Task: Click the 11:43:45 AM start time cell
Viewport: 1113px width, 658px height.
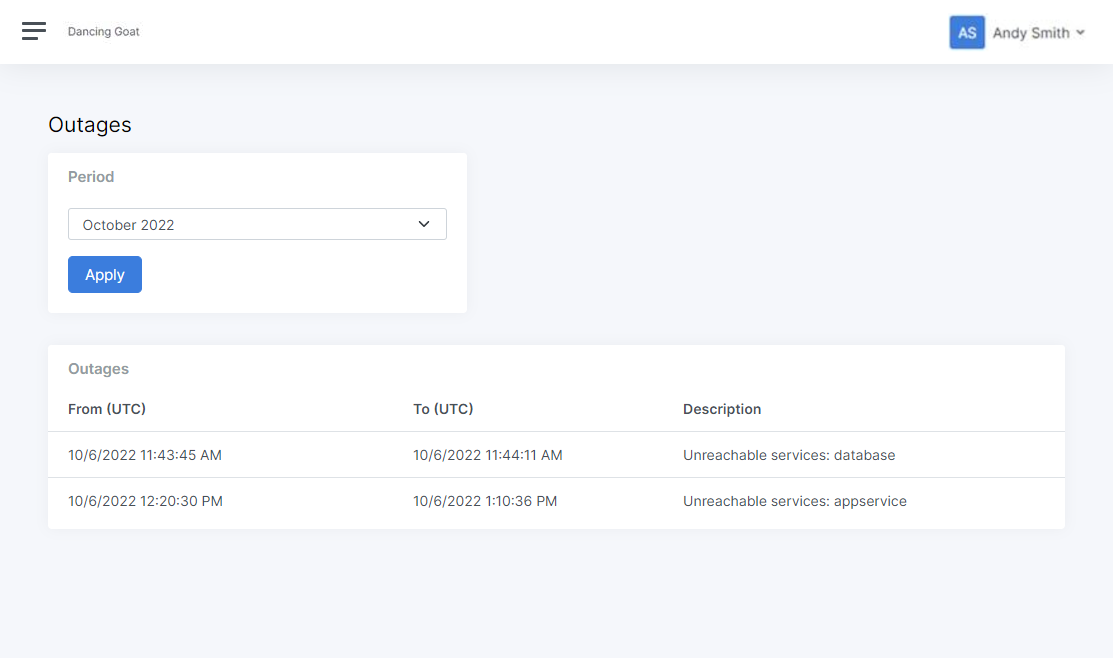Action: pos(145,455)
